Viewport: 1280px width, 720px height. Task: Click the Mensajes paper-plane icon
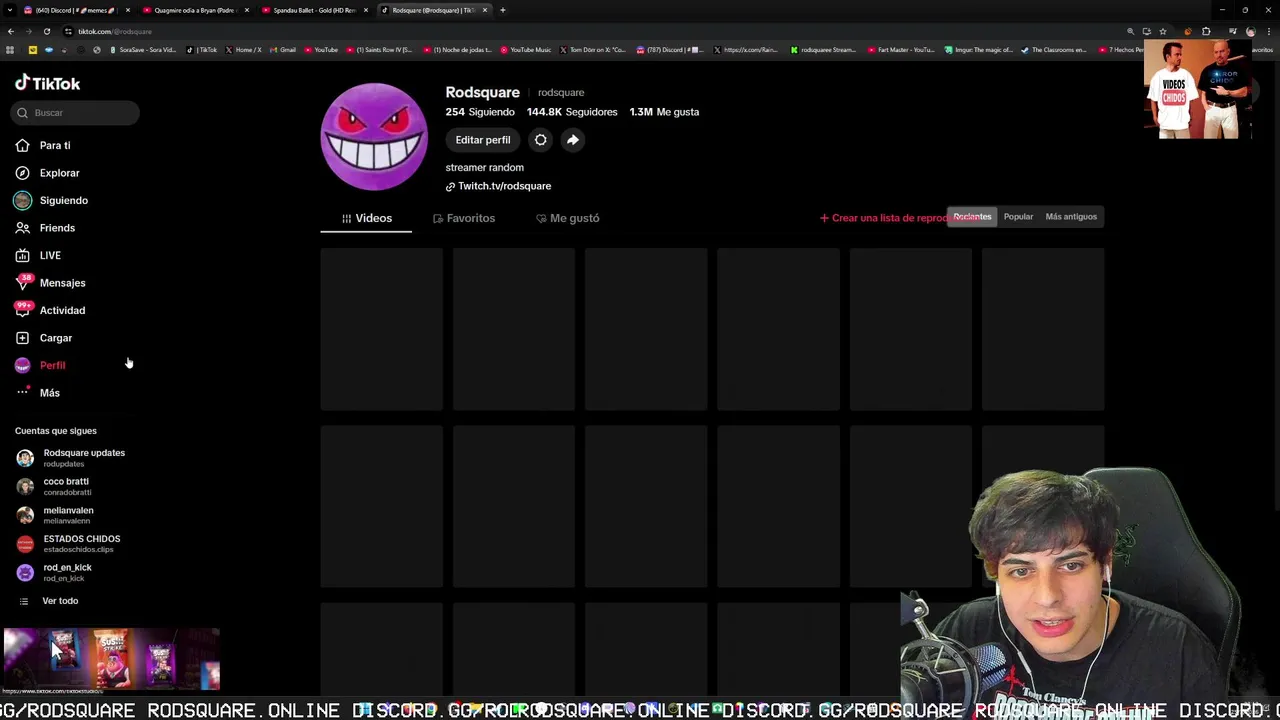[x=23, y=283]
